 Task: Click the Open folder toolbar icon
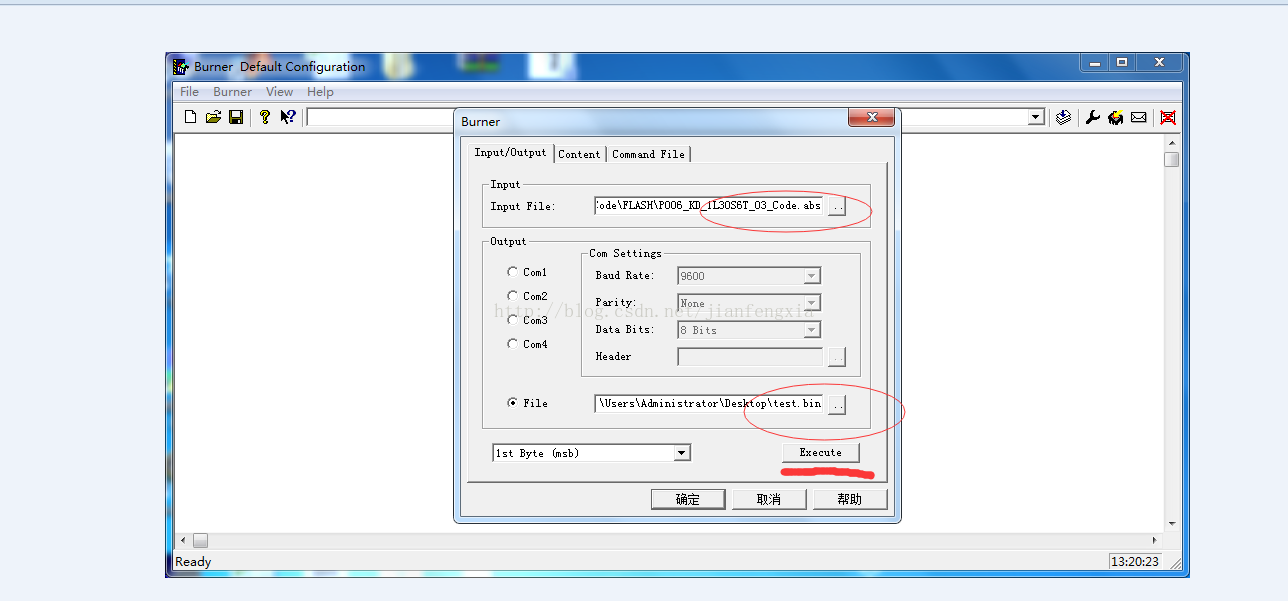click(x=213, y=117)
